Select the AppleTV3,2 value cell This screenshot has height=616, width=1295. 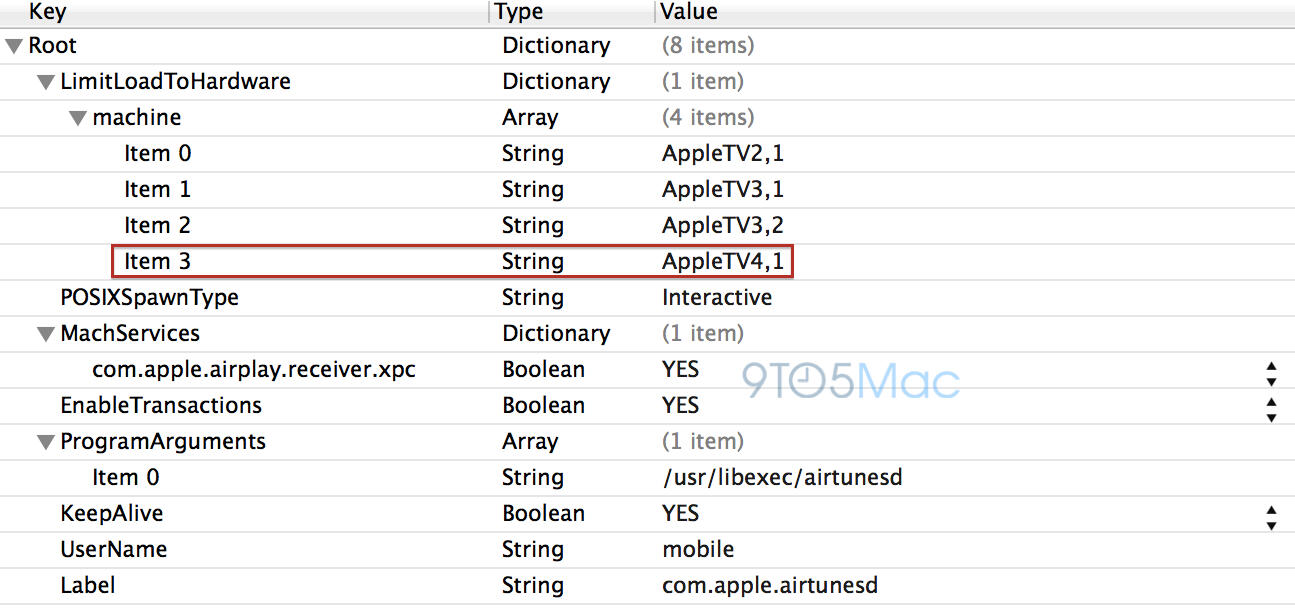point(723,226)
